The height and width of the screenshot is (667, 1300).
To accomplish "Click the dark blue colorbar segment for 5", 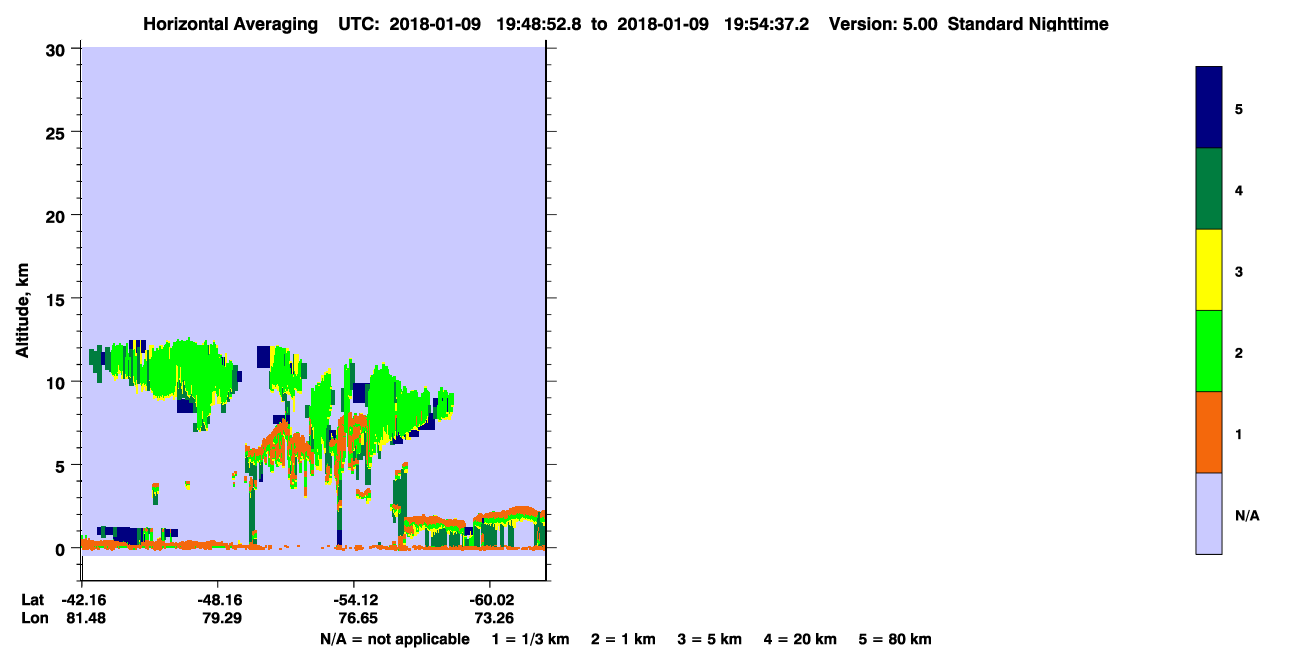I will point(1209,108).
